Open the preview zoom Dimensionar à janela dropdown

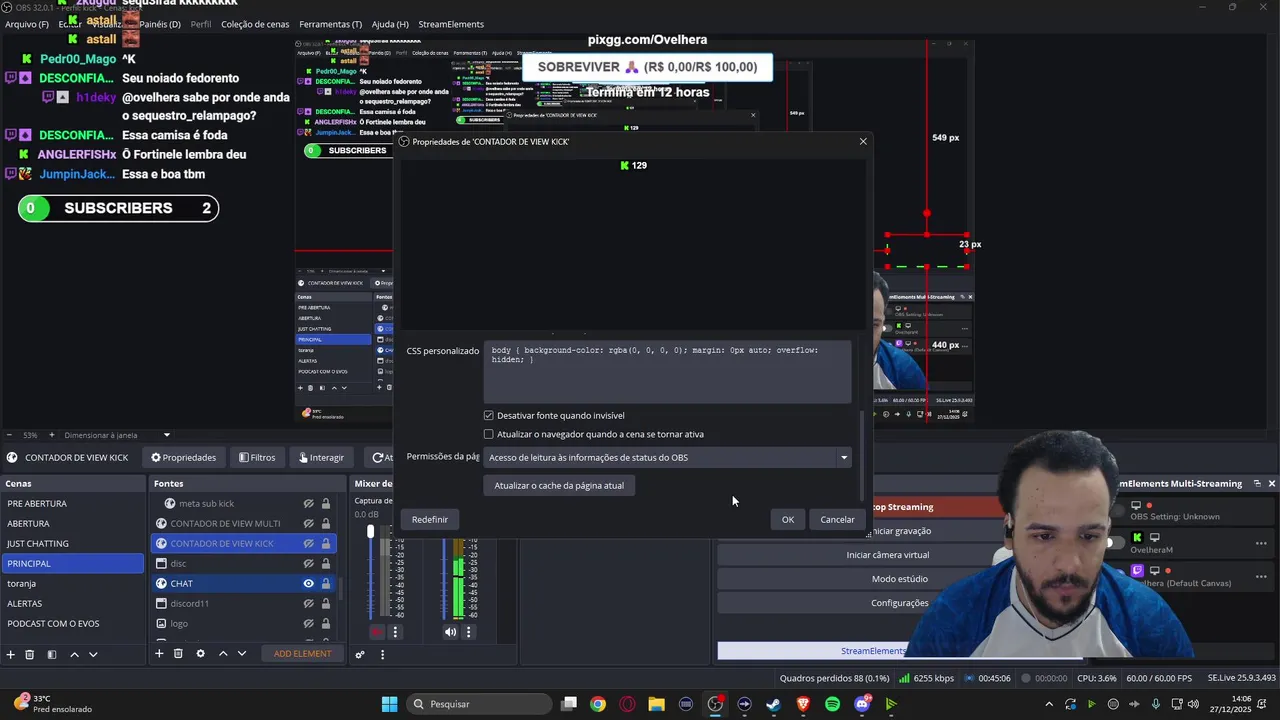117,435
